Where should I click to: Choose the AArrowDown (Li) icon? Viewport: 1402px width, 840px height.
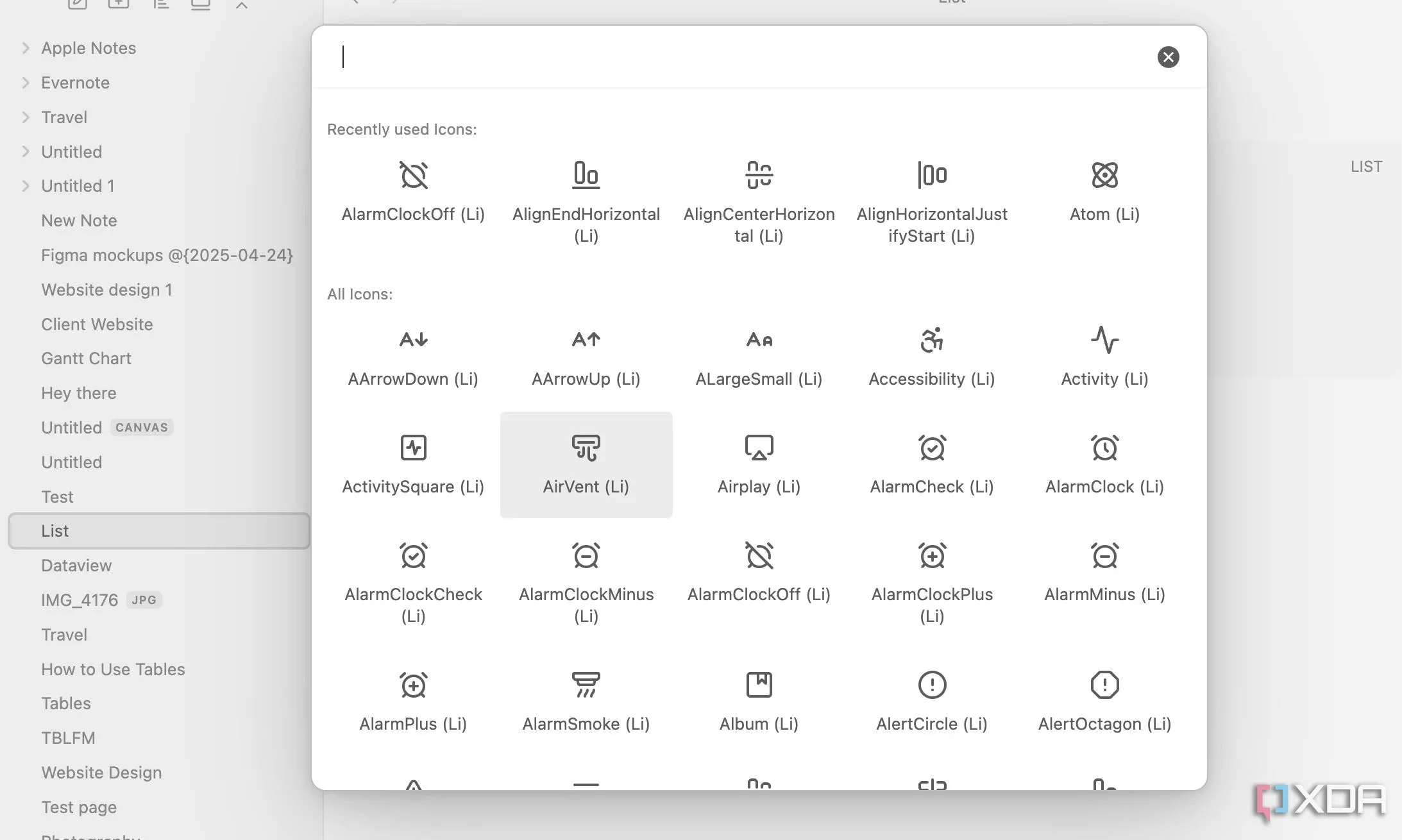[x=413, y=357]
